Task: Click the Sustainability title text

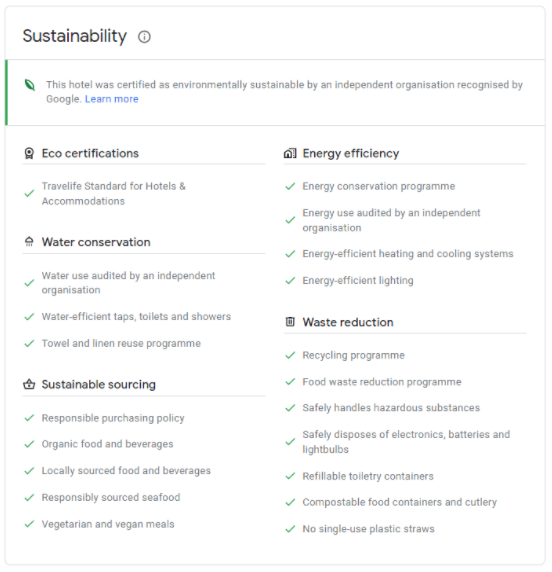Action: (75, 36)
